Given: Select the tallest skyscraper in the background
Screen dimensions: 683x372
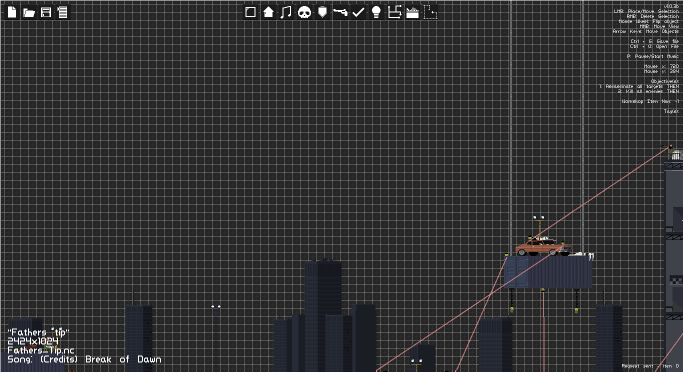Looking at the screenshot, I should 323,315.
